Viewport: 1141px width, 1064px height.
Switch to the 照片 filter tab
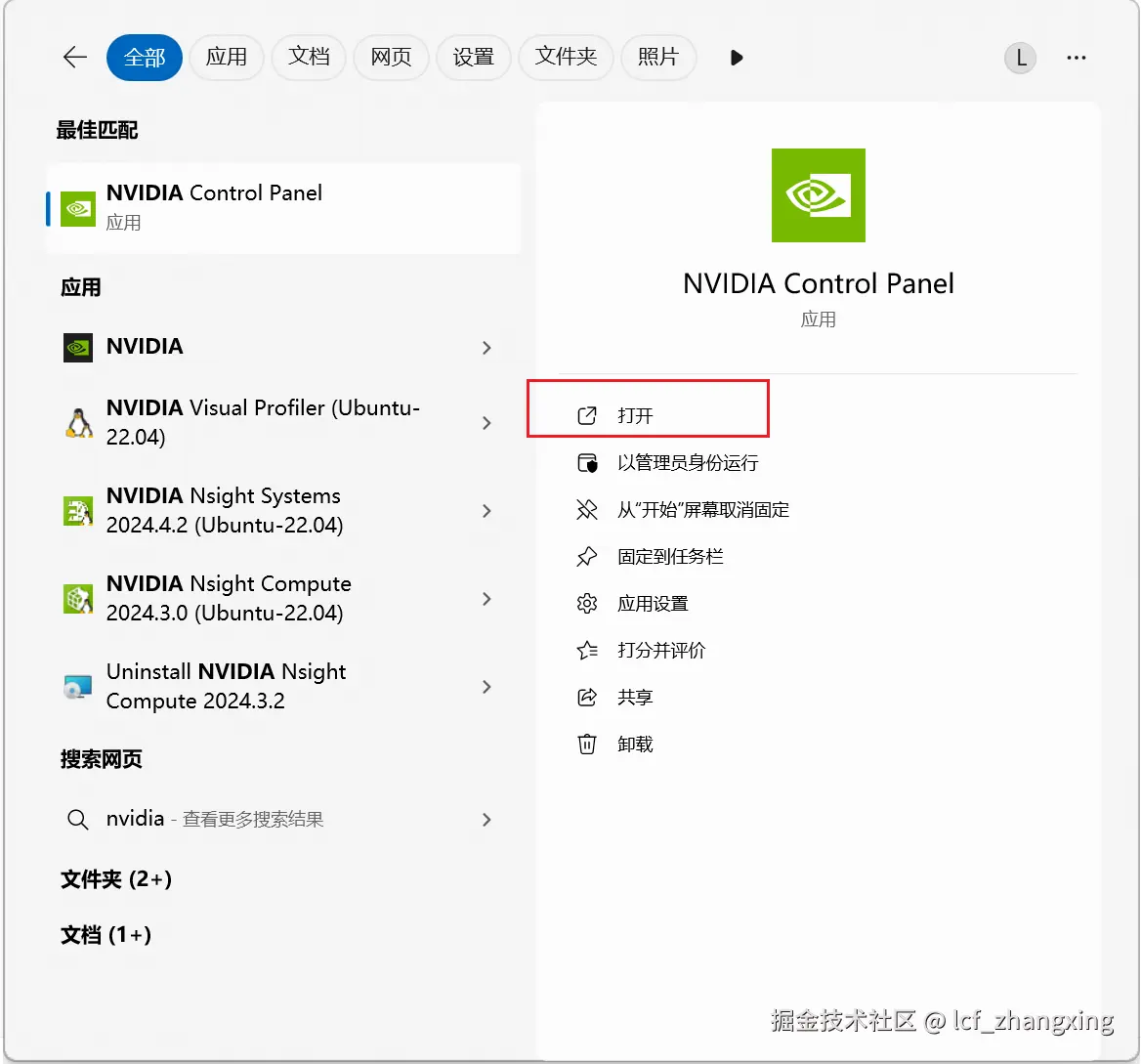pyautogui.click(x=657, y=57)
